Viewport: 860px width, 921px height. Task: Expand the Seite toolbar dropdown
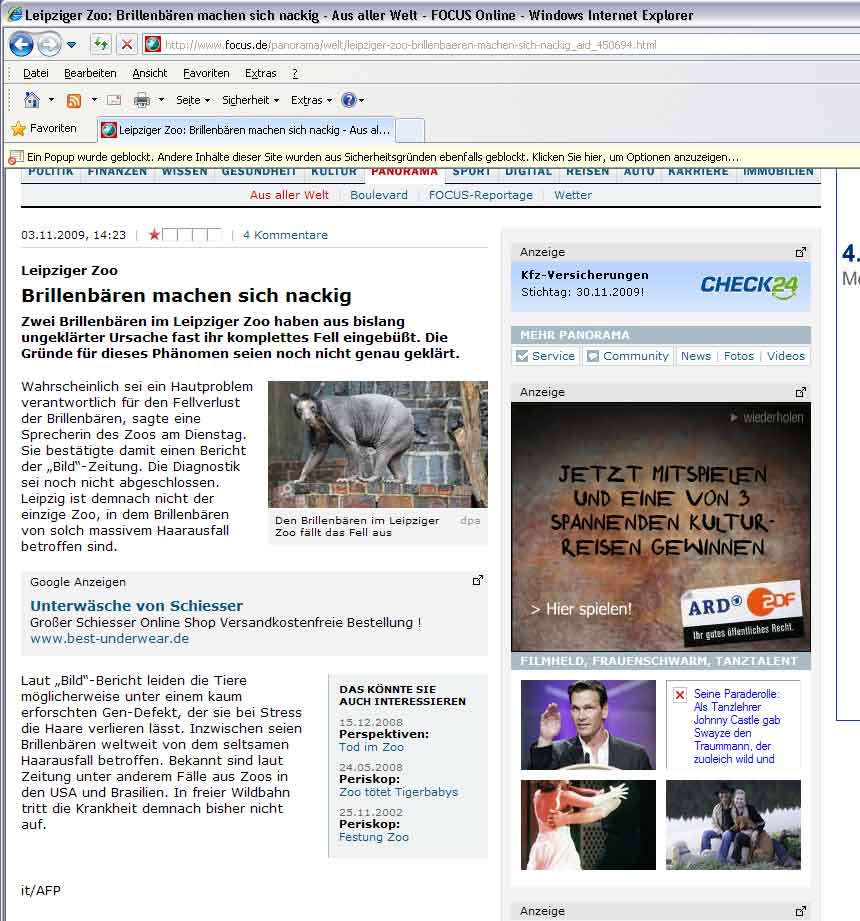193,100
